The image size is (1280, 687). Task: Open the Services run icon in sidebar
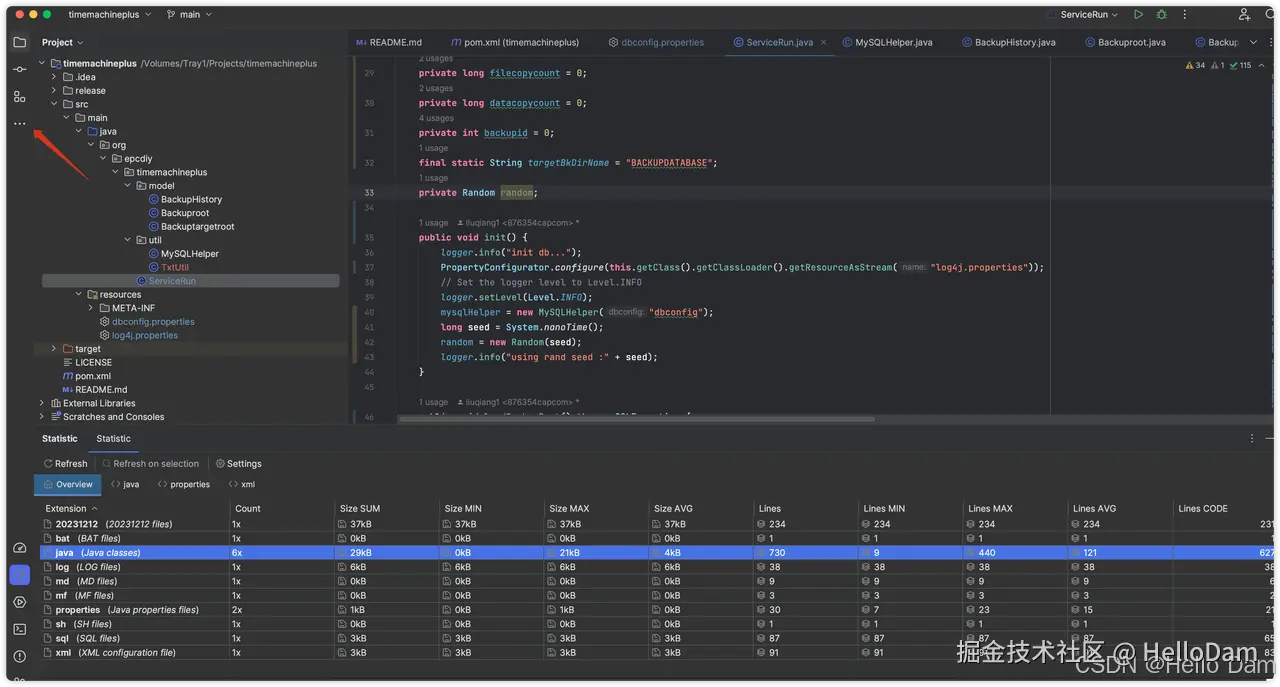coord(19,602)
